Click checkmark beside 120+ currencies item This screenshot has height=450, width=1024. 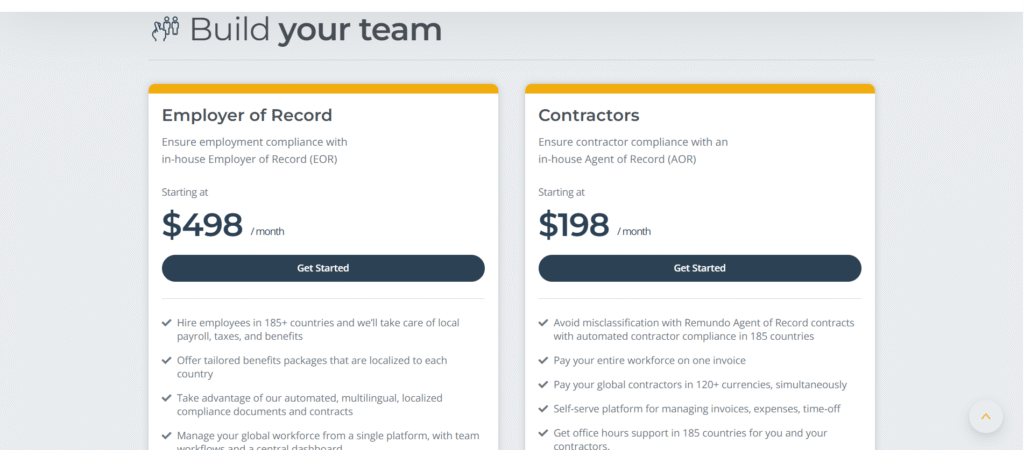coord(543,385)
